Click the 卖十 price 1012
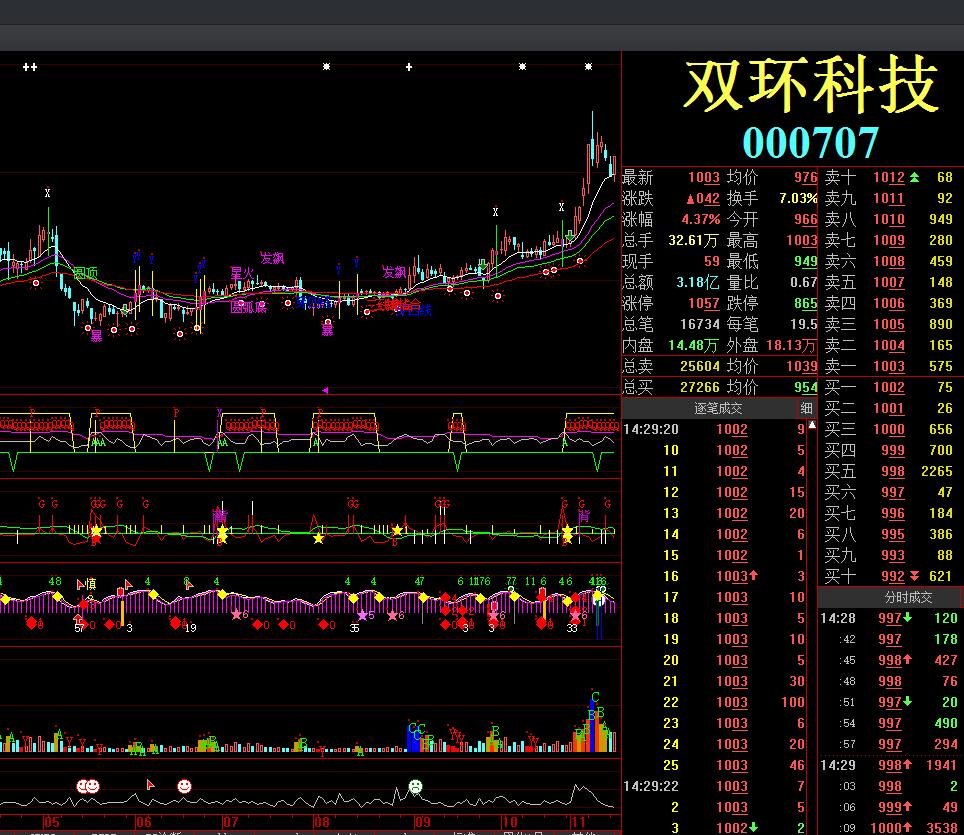The image size is (964, 835). tap(889, 178)
